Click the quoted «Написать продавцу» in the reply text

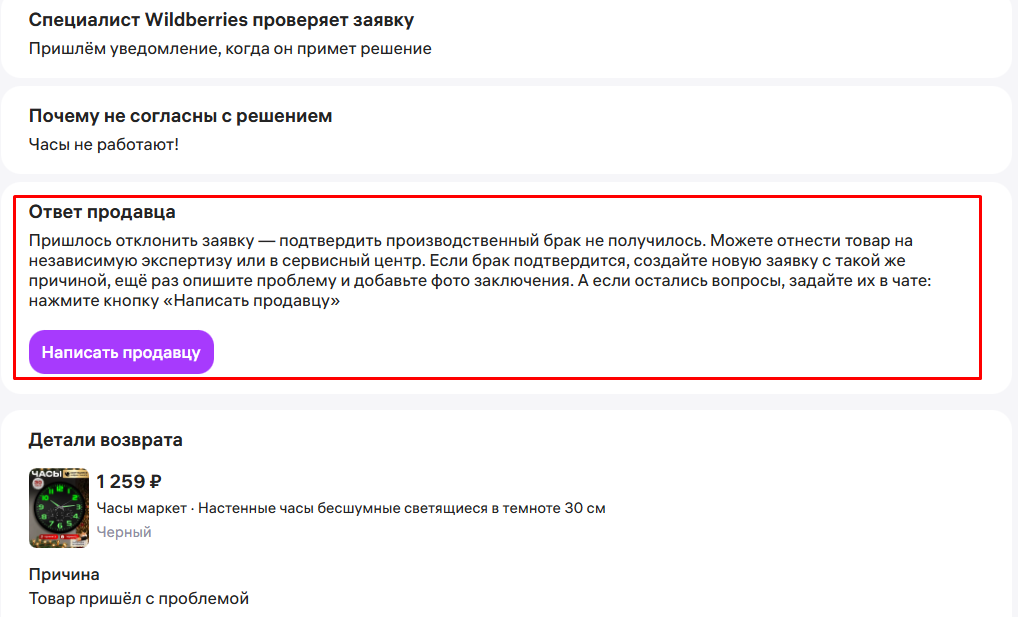(257, 301)
